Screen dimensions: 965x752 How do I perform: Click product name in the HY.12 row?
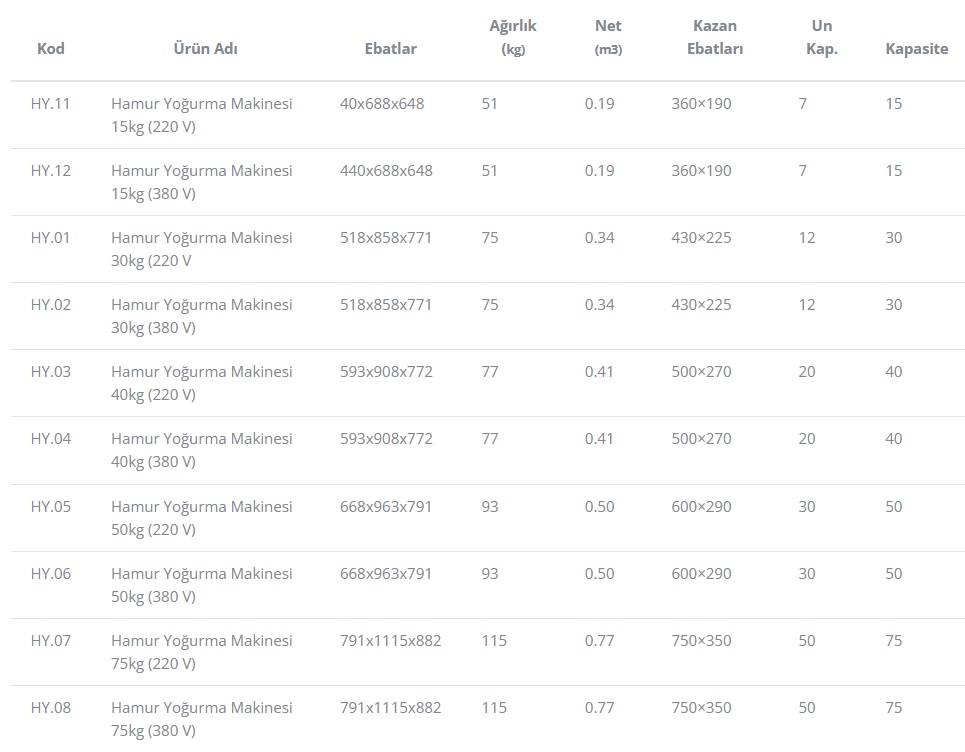click(x=202, y=181)
